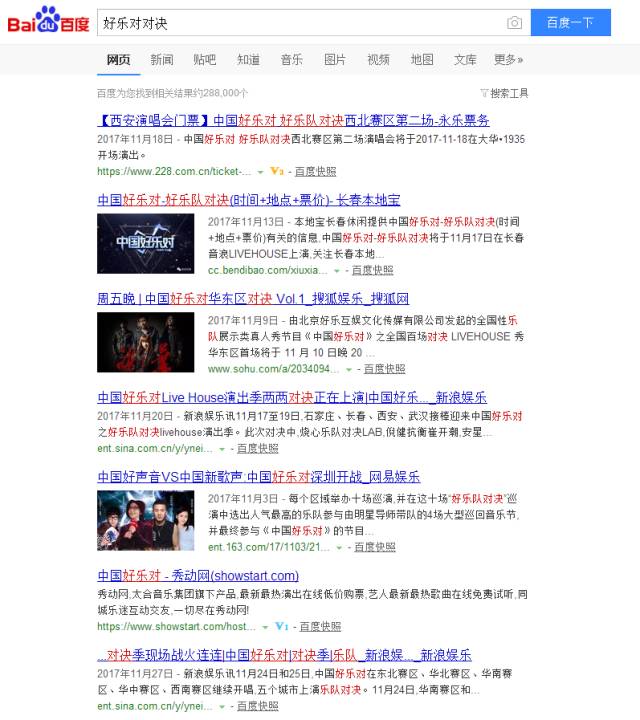Click the https://www.228.com.cn/ticket URL text

(x=174, y=172)
